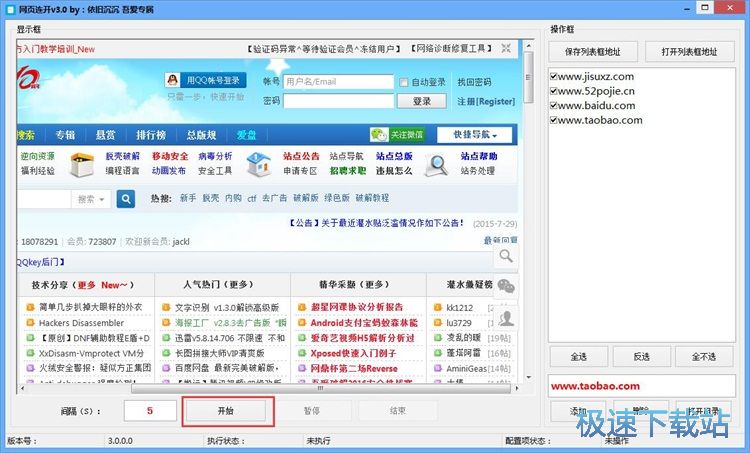750x453 pixels.
Task: Toggle the www.taobao.com checkbox
Action: click(x=553, y=120)
